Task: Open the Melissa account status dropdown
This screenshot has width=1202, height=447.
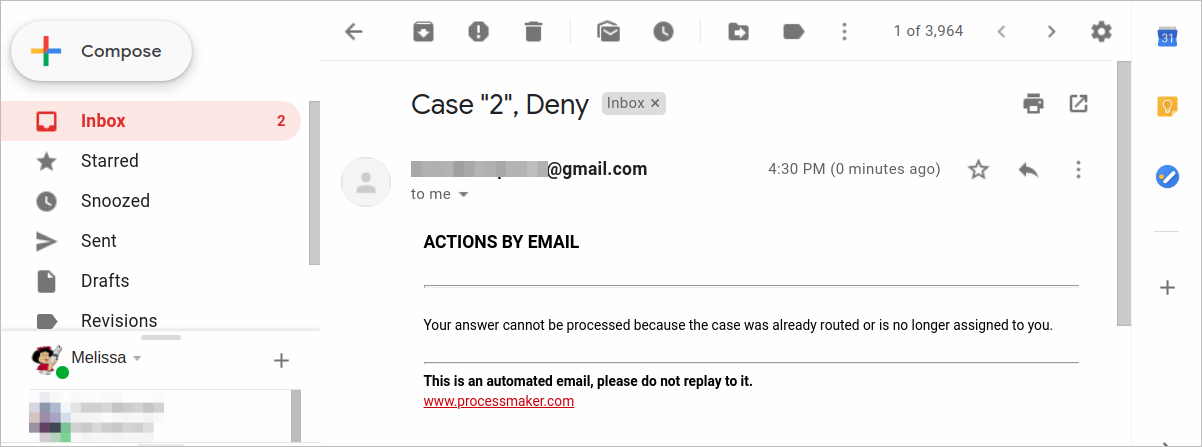Action: point(137,358)
